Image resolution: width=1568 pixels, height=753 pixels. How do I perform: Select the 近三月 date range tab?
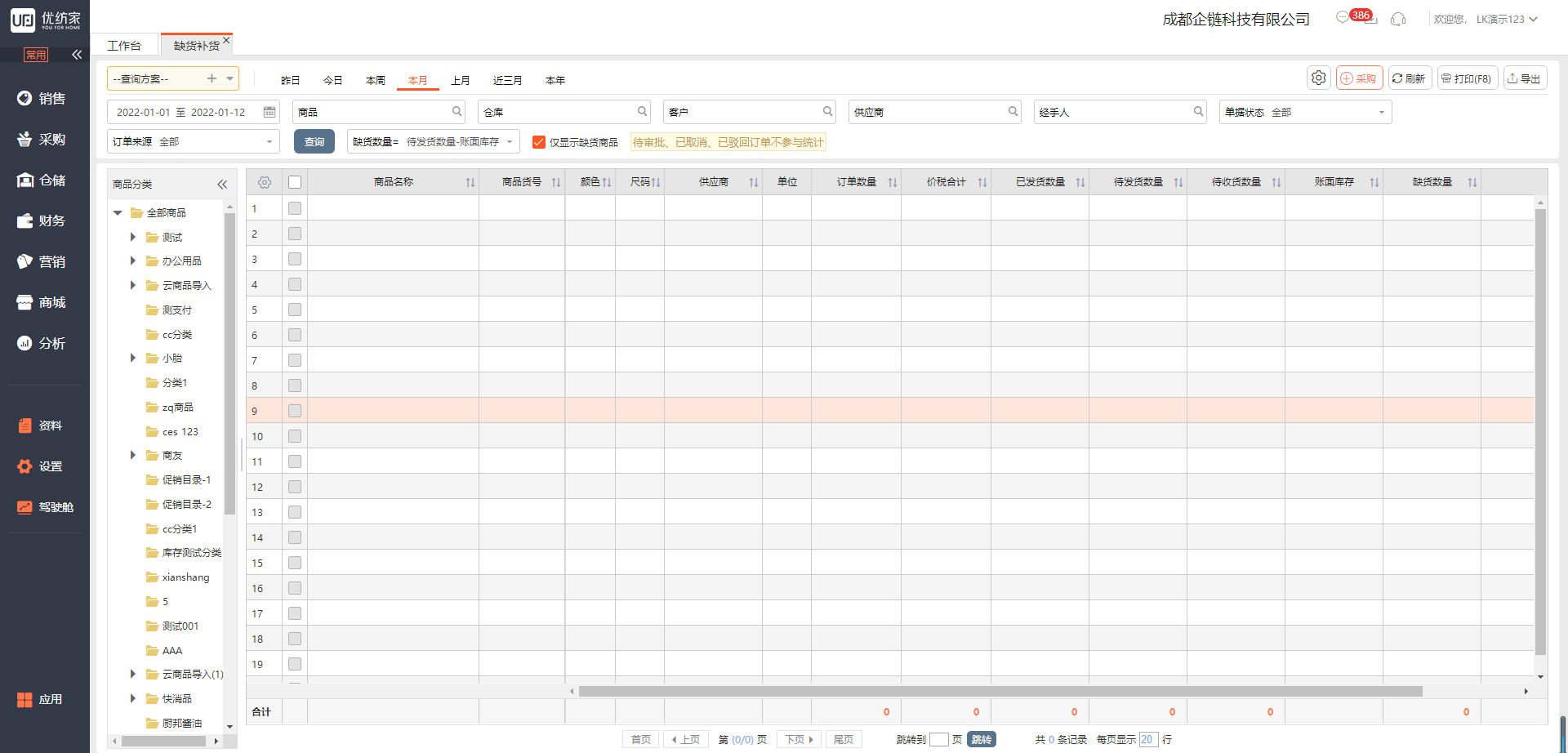[507, 80]
